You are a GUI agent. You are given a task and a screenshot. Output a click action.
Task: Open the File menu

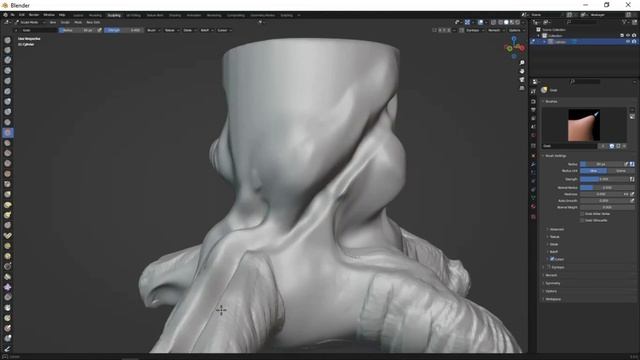coord(13,15)
